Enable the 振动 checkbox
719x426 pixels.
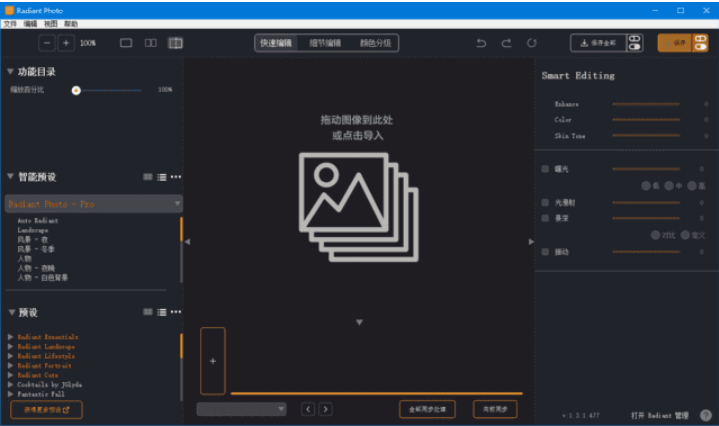(545, 251)
